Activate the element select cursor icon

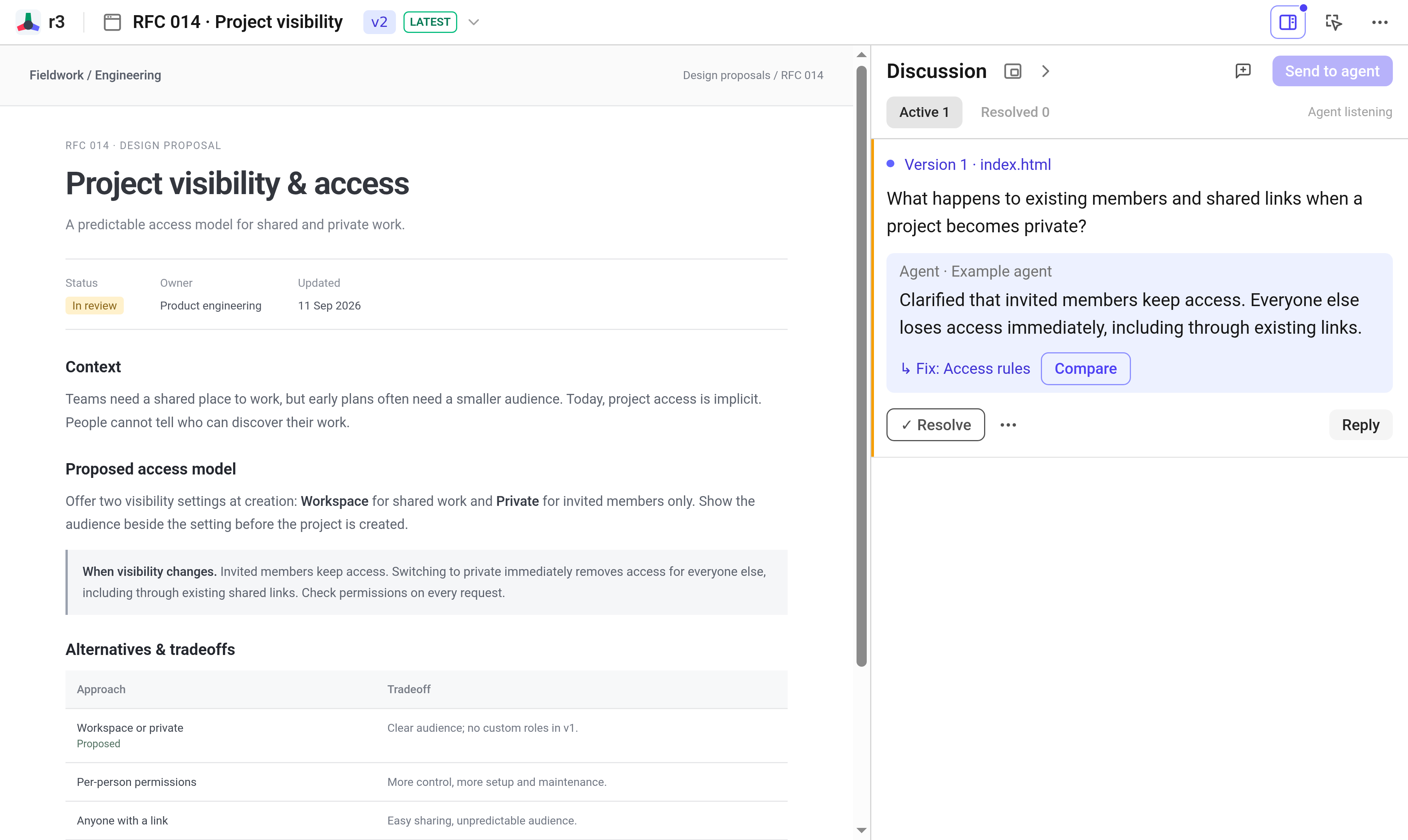tap(1333, 22)
